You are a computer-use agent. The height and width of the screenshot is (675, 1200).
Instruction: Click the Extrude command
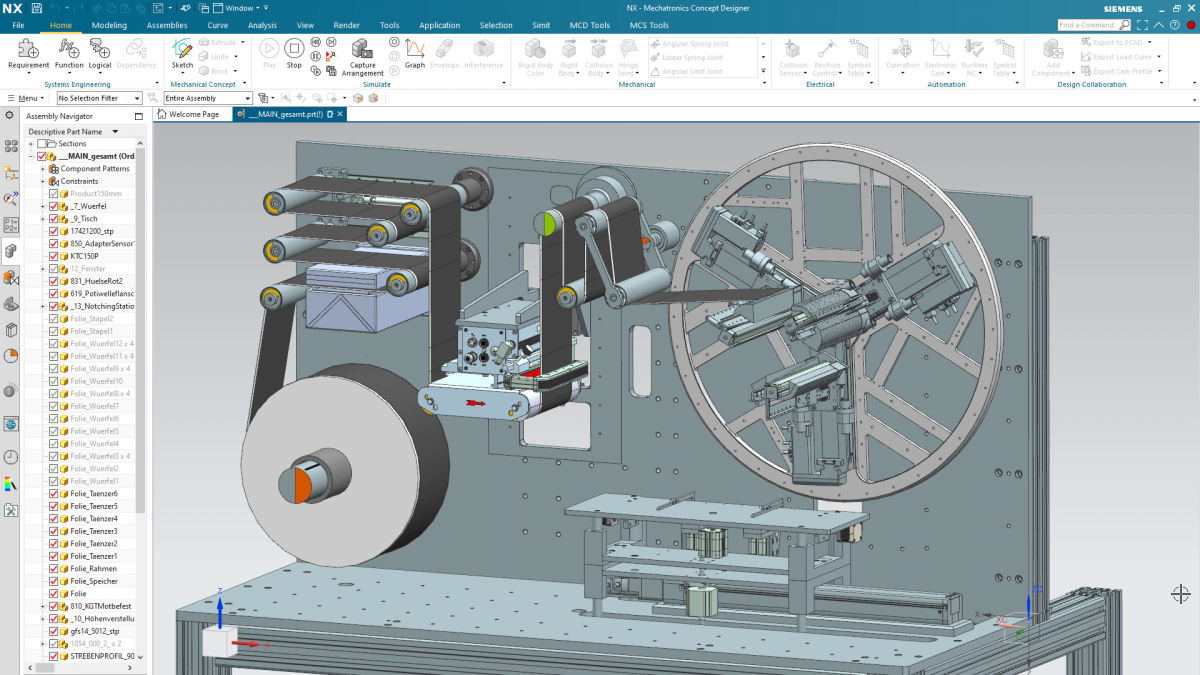tap(219, 42)
